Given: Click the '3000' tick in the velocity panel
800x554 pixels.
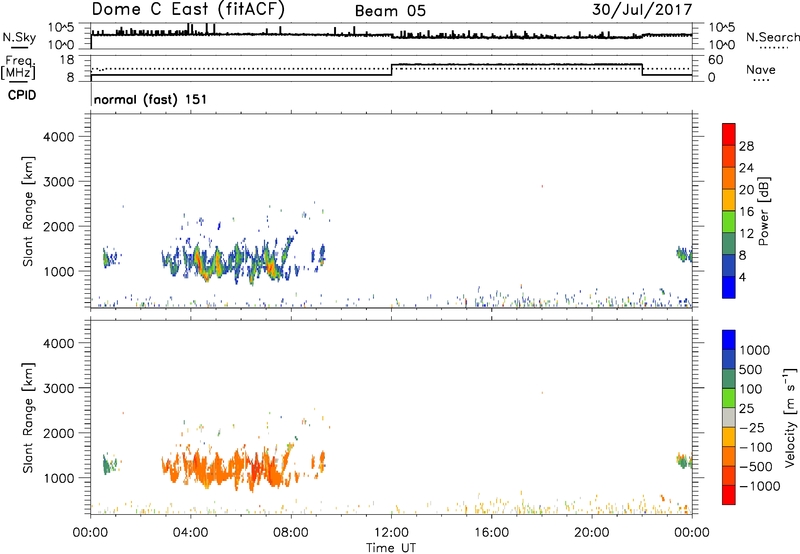Looking at the screenshot, I should [59, 388].
